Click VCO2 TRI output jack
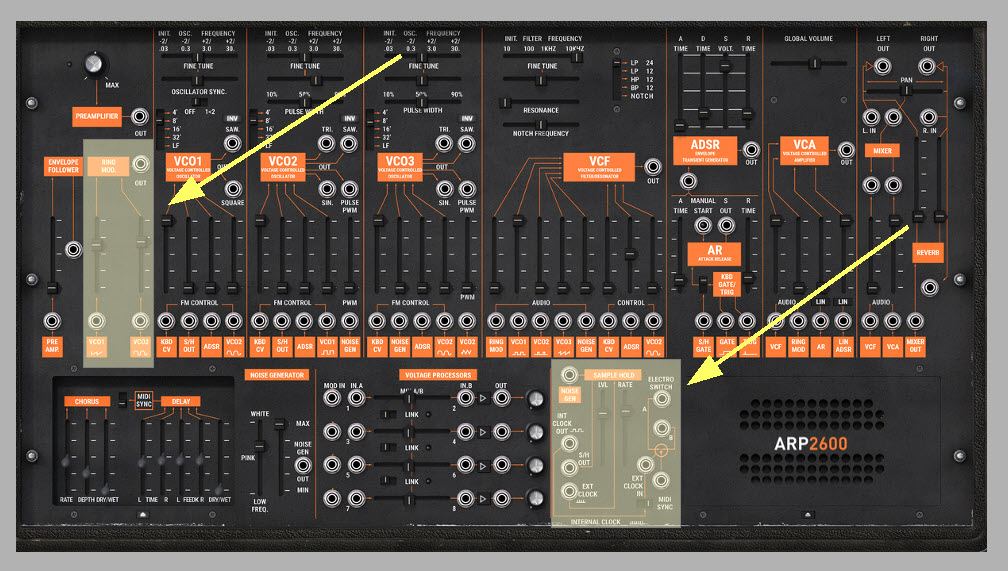The height and width of the screenshot is (571, 1008). pyautogui.click(x=327, y=143)
